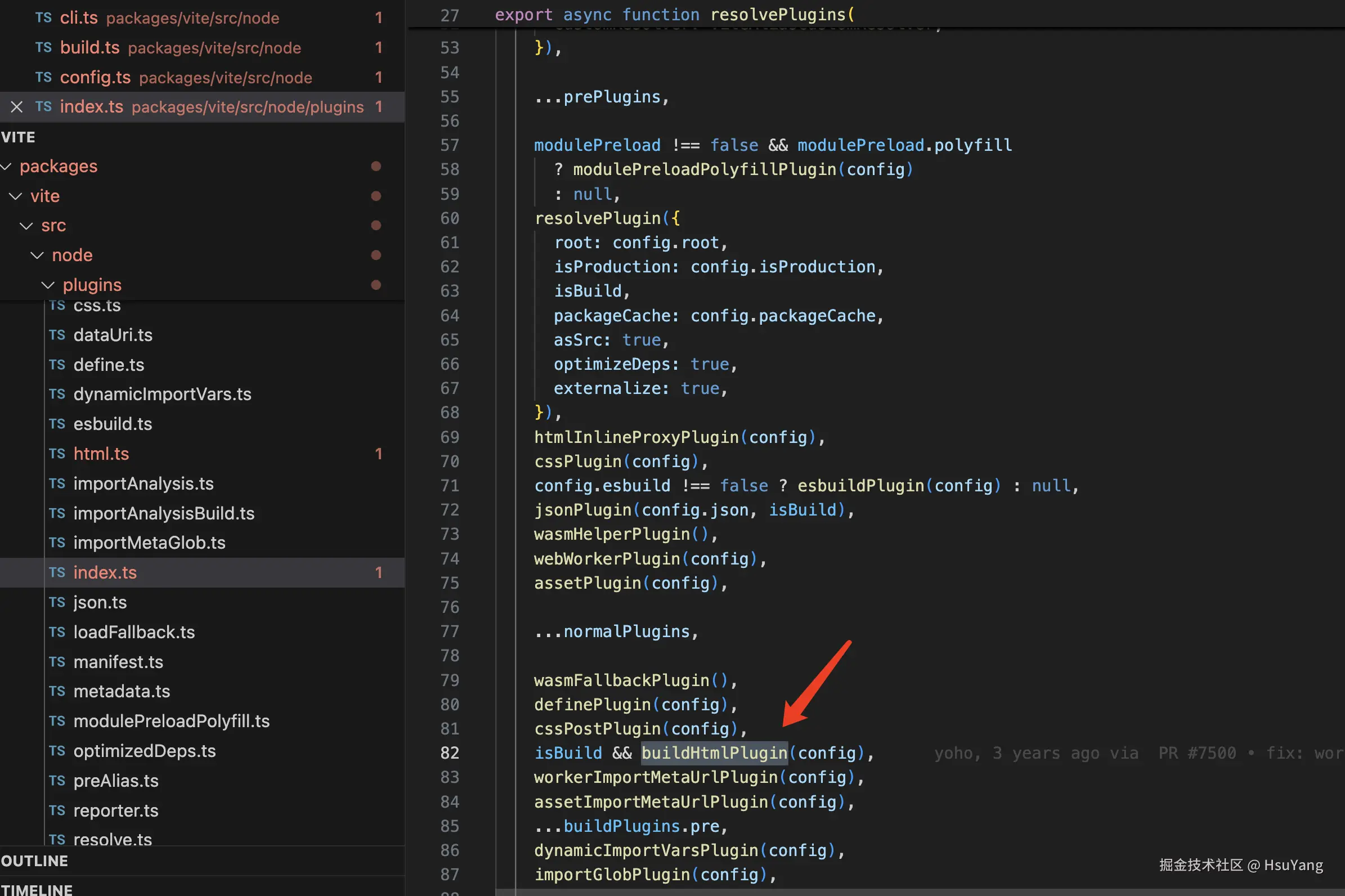Expand the TIMELINE section header
Image resolution: width=1345 pixels, height=896 pixels.
point(37,889)
